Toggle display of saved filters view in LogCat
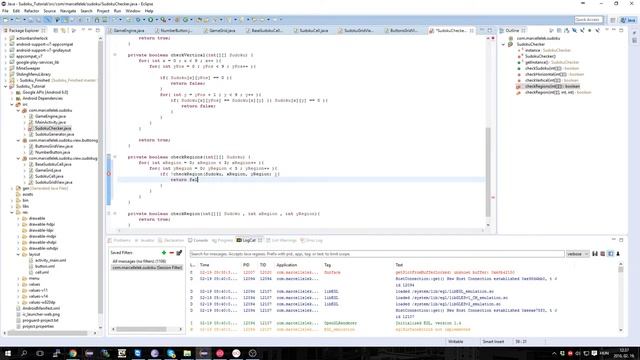 pos(610,254)
